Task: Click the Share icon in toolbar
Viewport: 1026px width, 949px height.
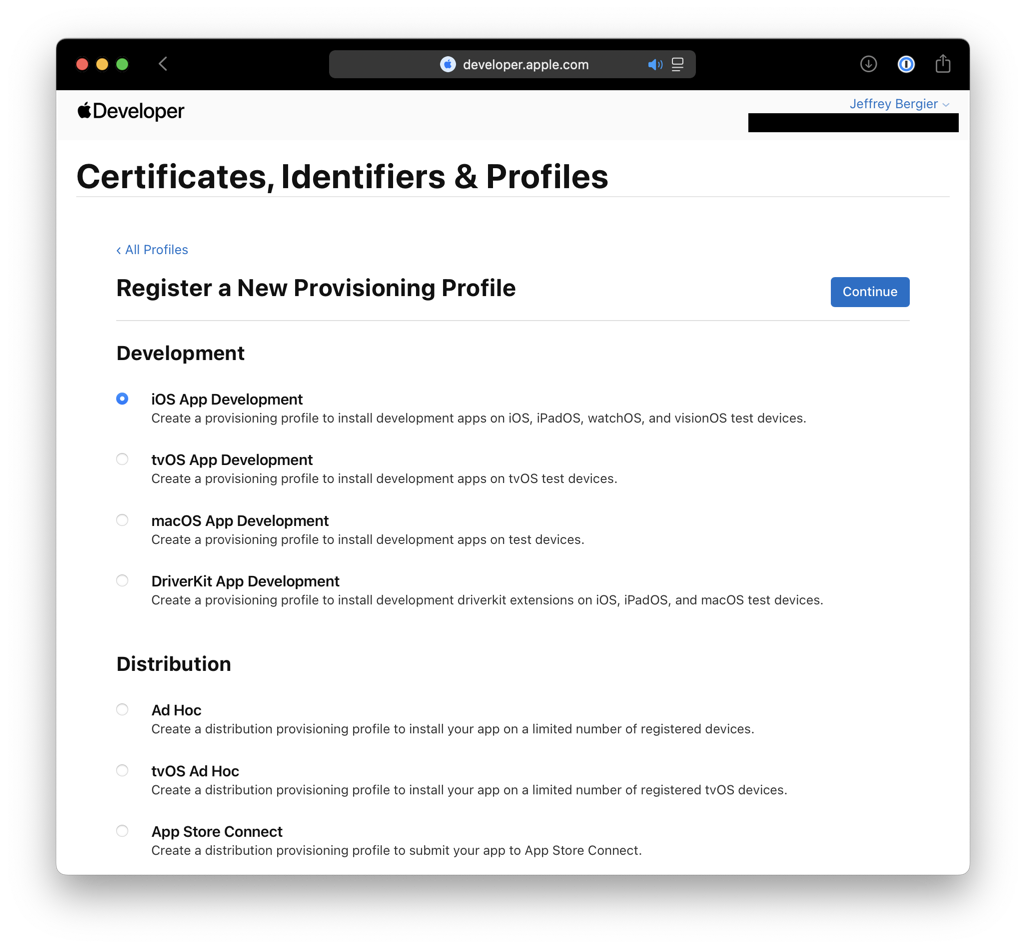Action: (943, 64)
